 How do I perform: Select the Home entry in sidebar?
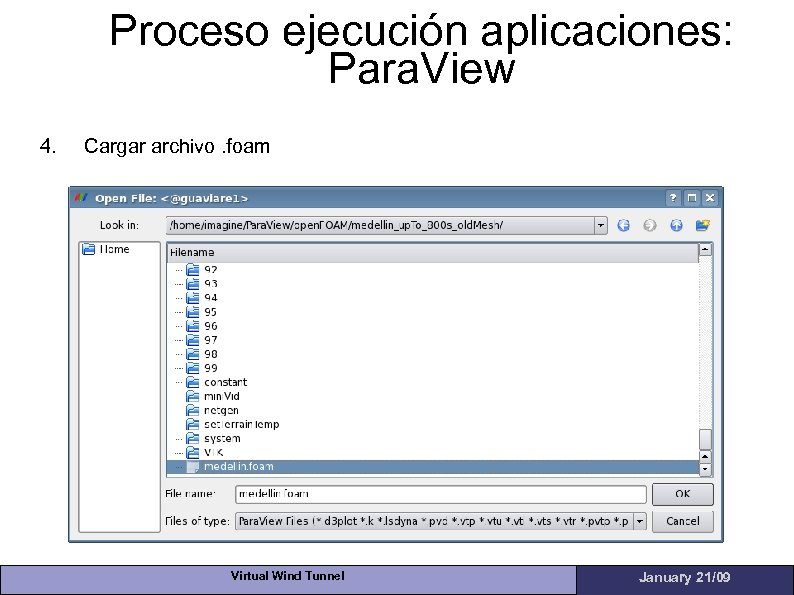point(114,249)
